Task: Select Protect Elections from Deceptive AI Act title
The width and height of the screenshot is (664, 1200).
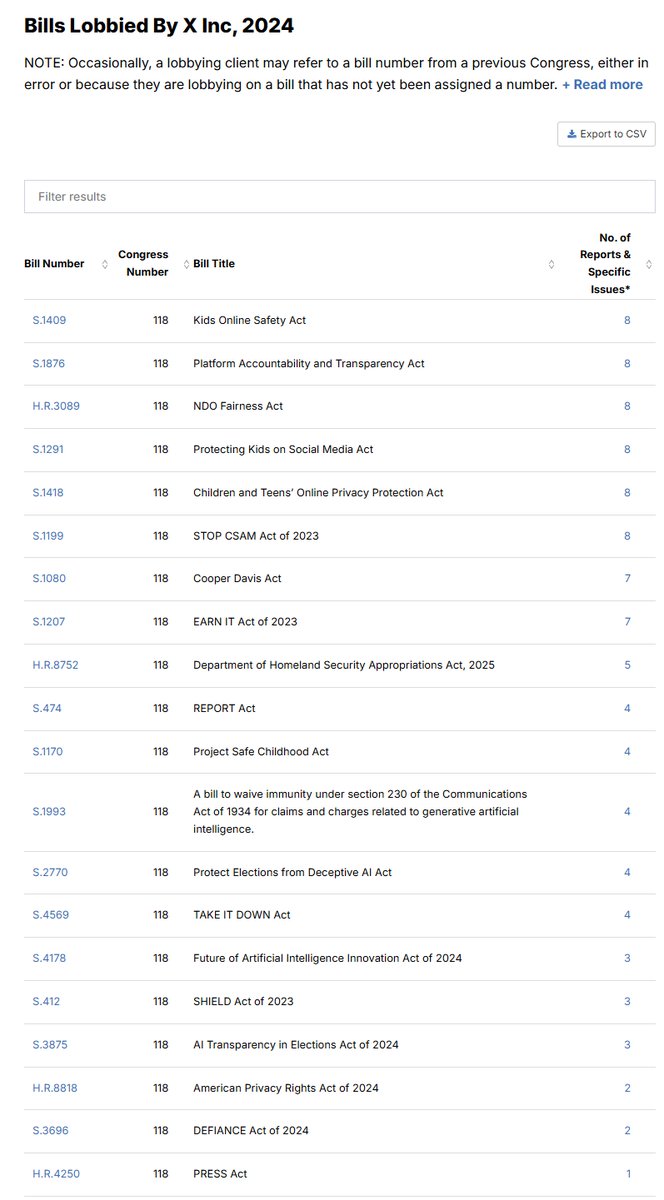Action: 292,873
